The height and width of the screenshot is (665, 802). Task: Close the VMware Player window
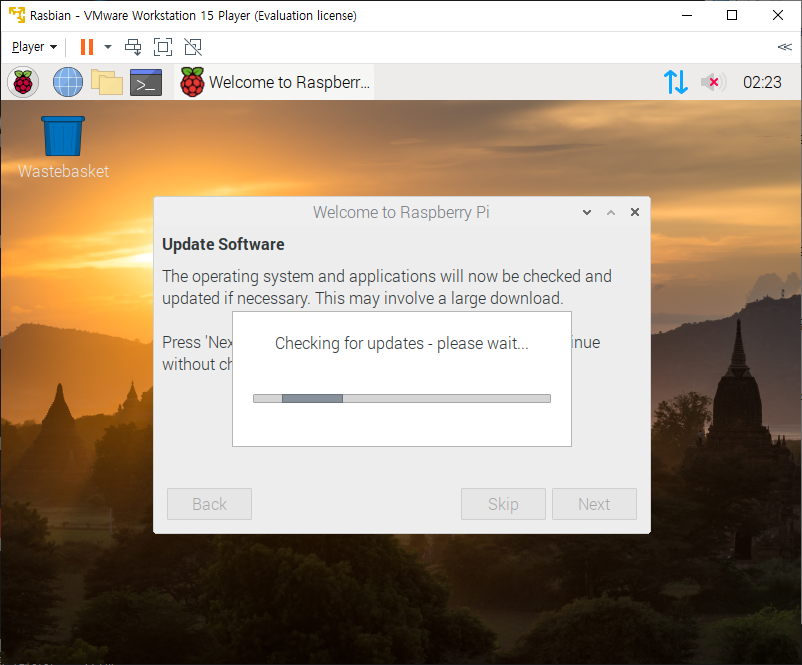[x=778, y=15]
